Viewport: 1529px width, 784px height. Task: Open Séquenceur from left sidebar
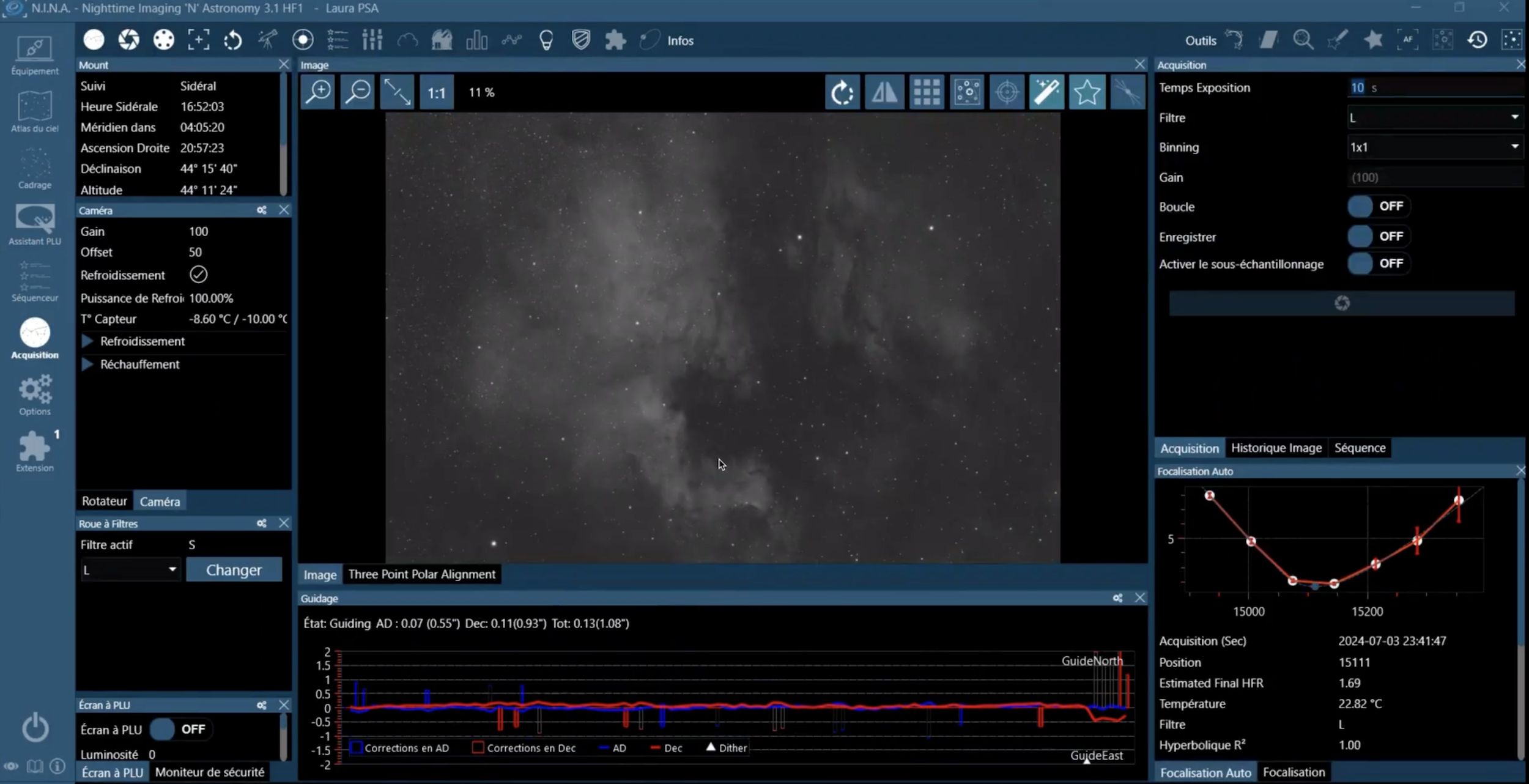coord(35,281)
